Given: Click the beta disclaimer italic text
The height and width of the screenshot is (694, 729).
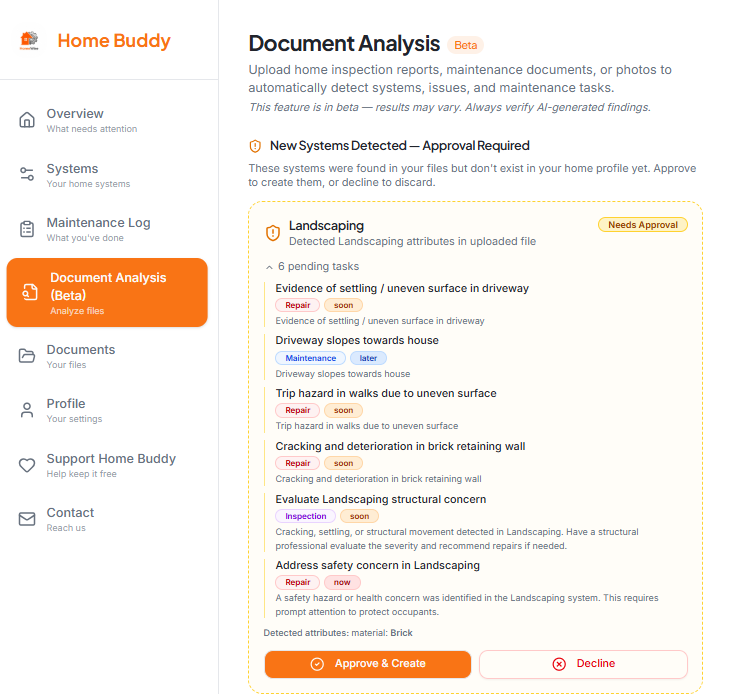Looking at the screenshot, I should click(x=450, y=107).
